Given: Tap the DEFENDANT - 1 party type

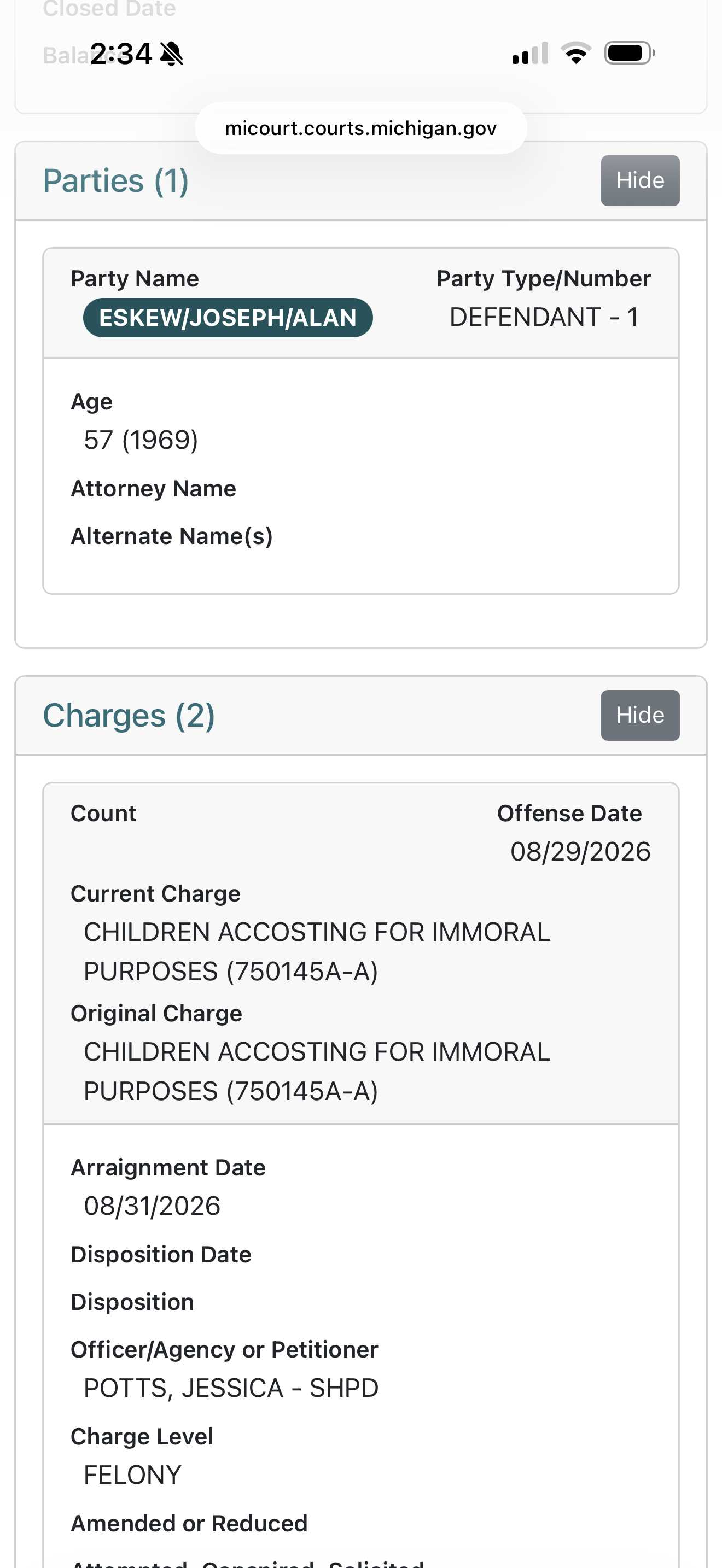Looking at the screenshot, I should coord(544,317).
